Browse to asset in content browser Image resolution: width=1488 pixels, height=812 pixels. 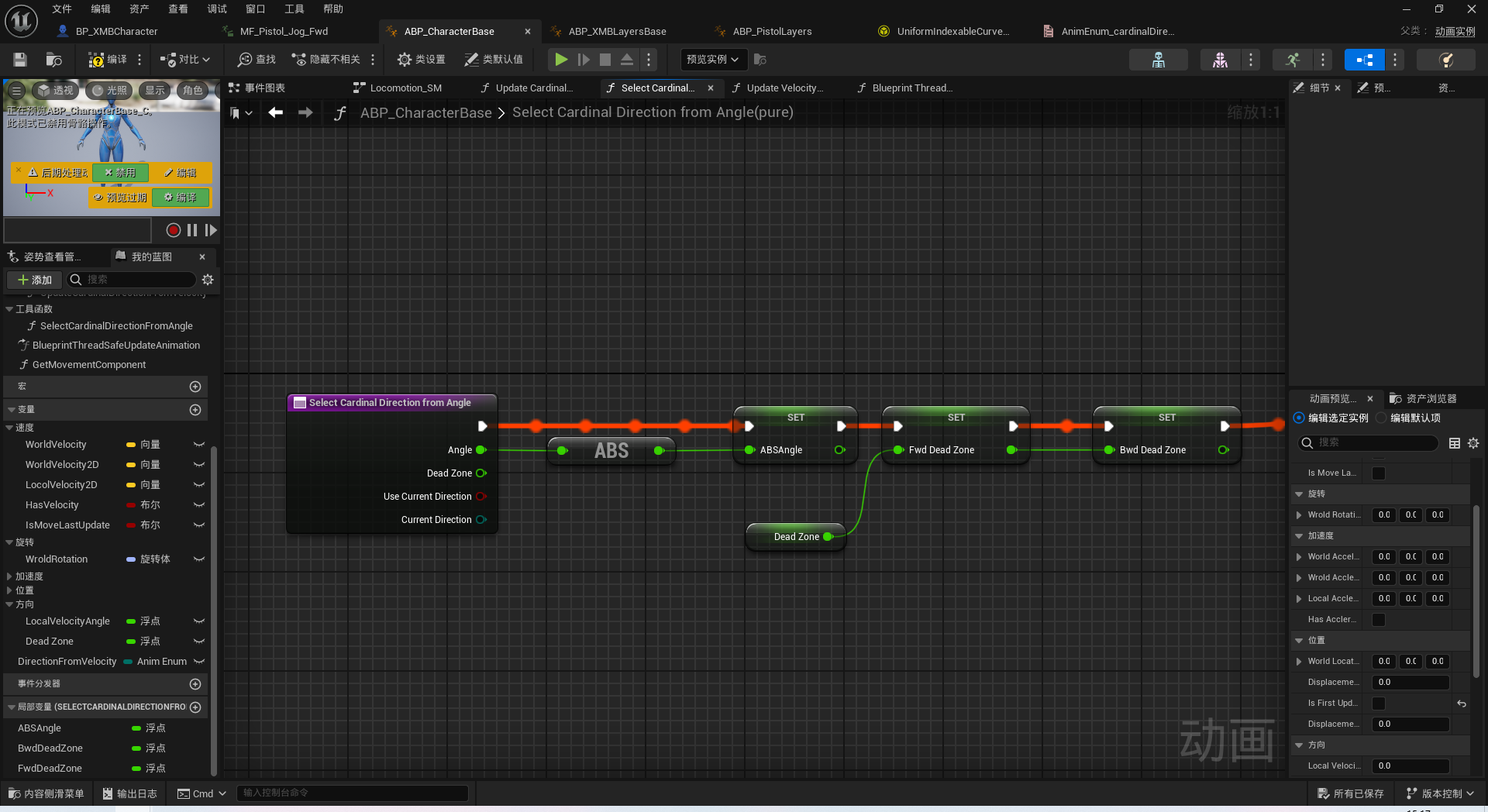click(53, 60)
